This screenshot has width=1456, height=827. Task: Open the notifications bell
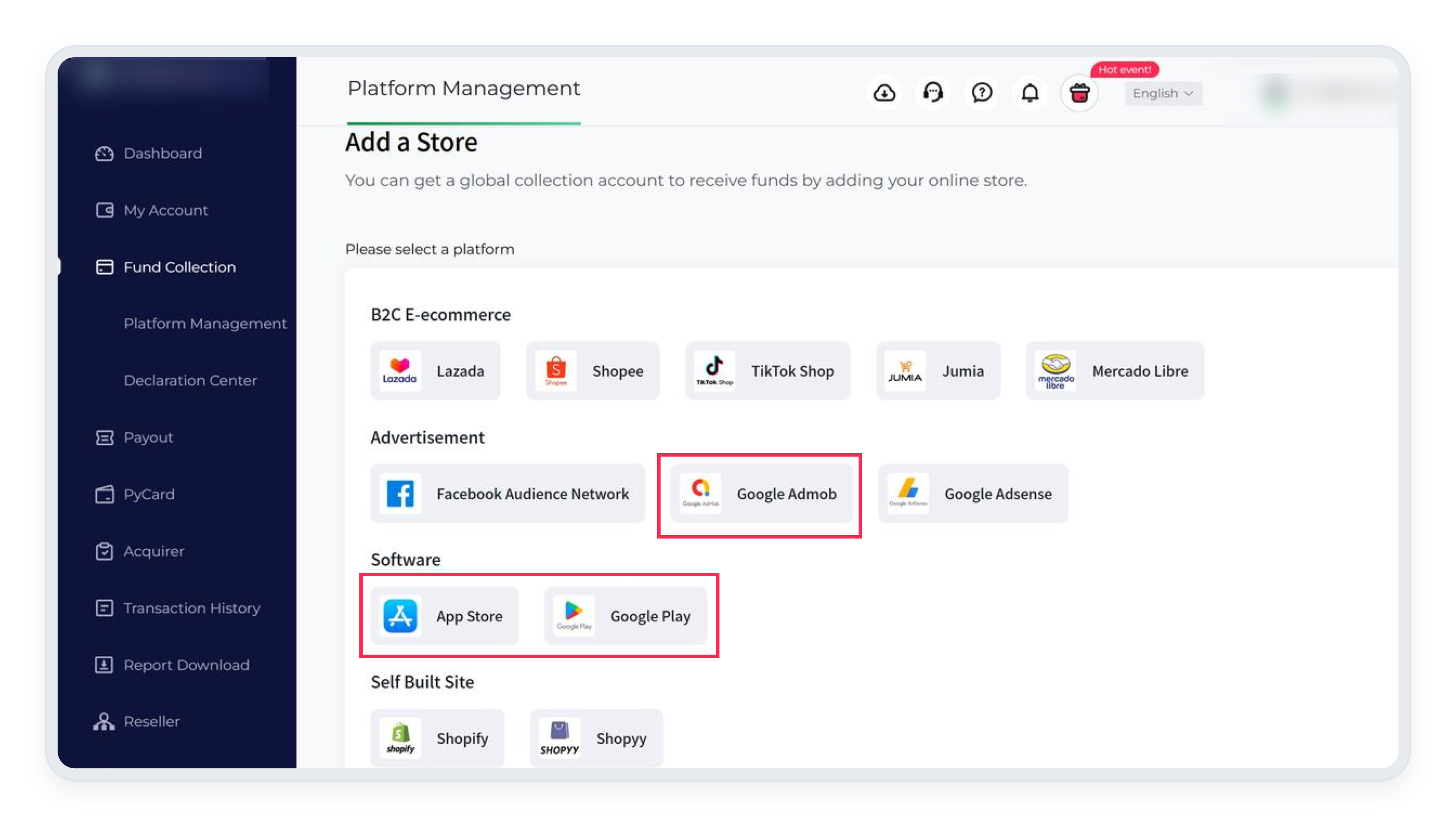click(x=1030, y=93)
